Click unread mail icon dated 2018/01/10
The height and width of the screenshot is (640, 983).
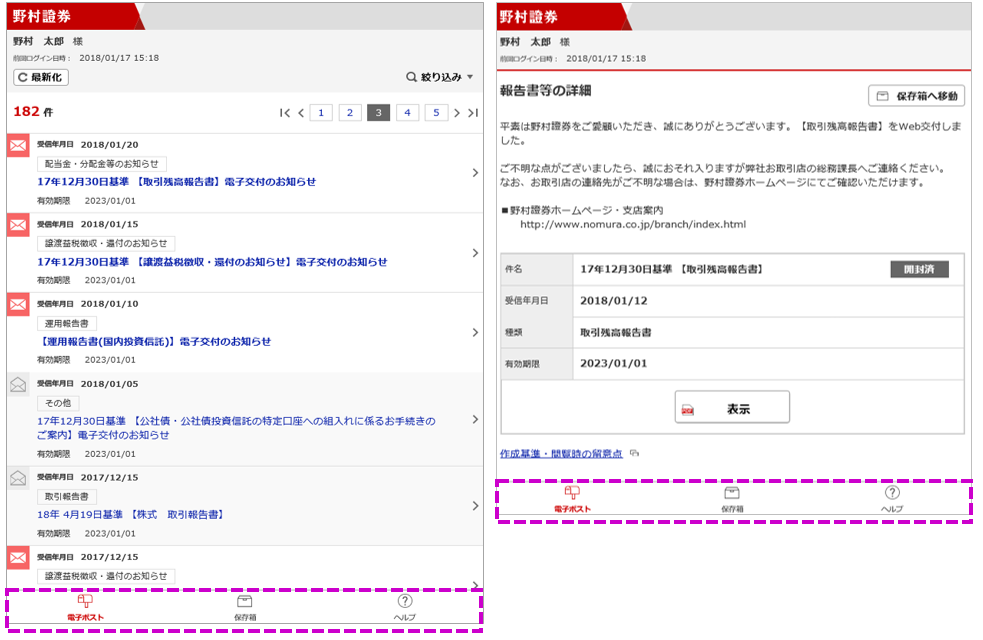[x=18, y=305]
